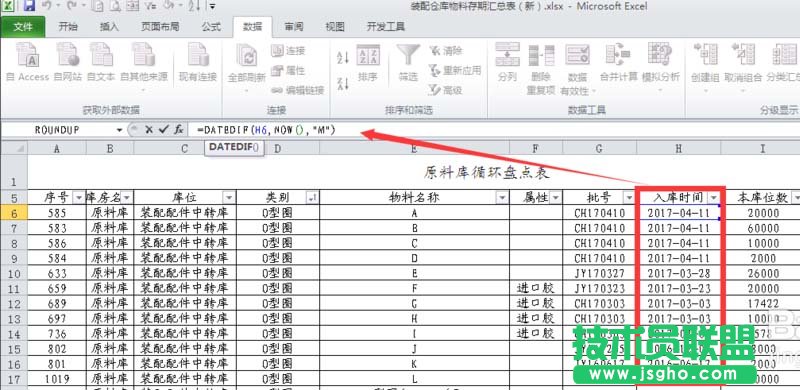Open filter dropdown for 类别 column
The image size is (800, 390).
tap(311, 197)
